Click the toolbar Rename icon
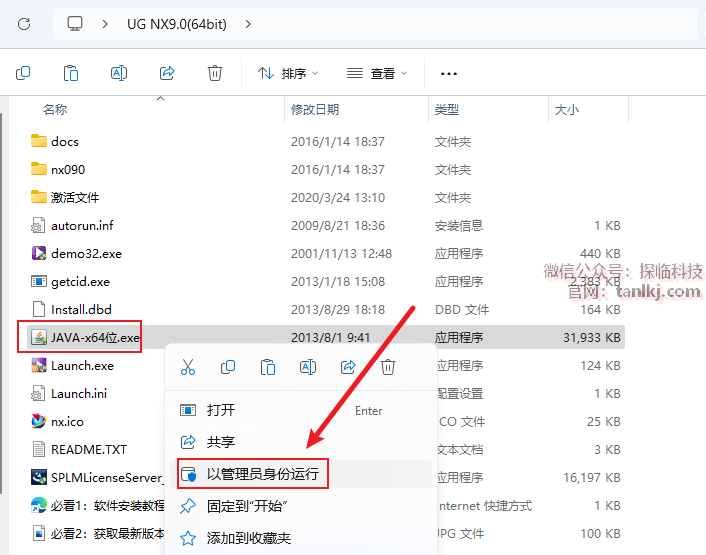The width and height of the screenshot is (706, 555). (119, 73)
